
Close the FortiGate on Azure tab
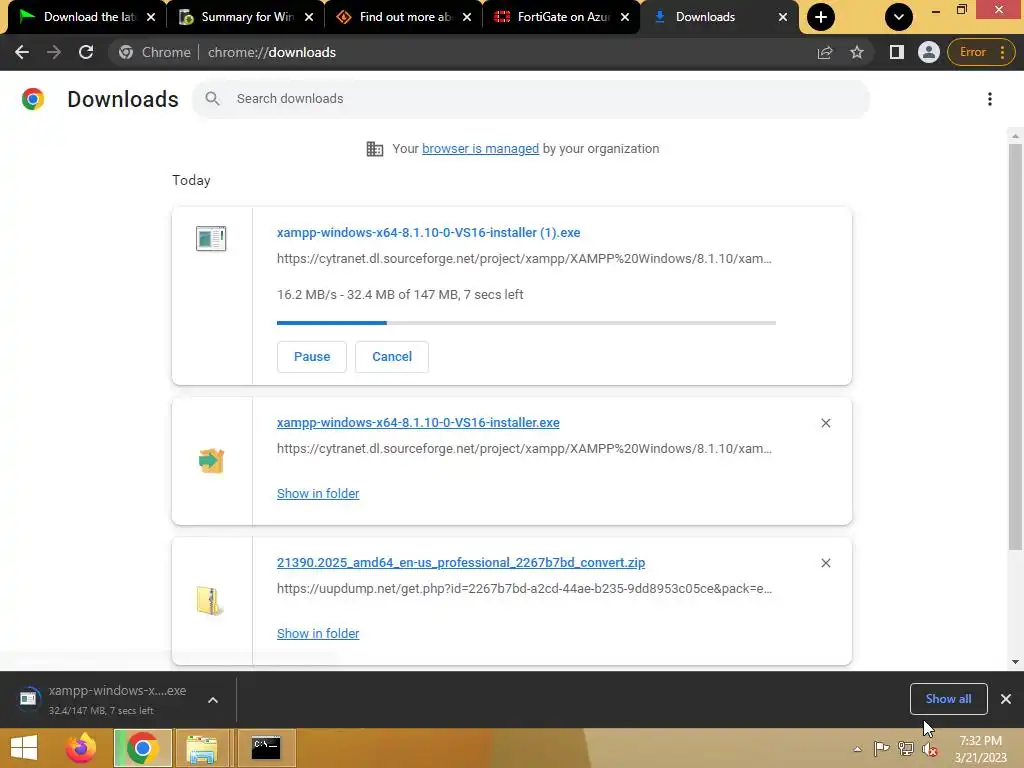(625, 17)
